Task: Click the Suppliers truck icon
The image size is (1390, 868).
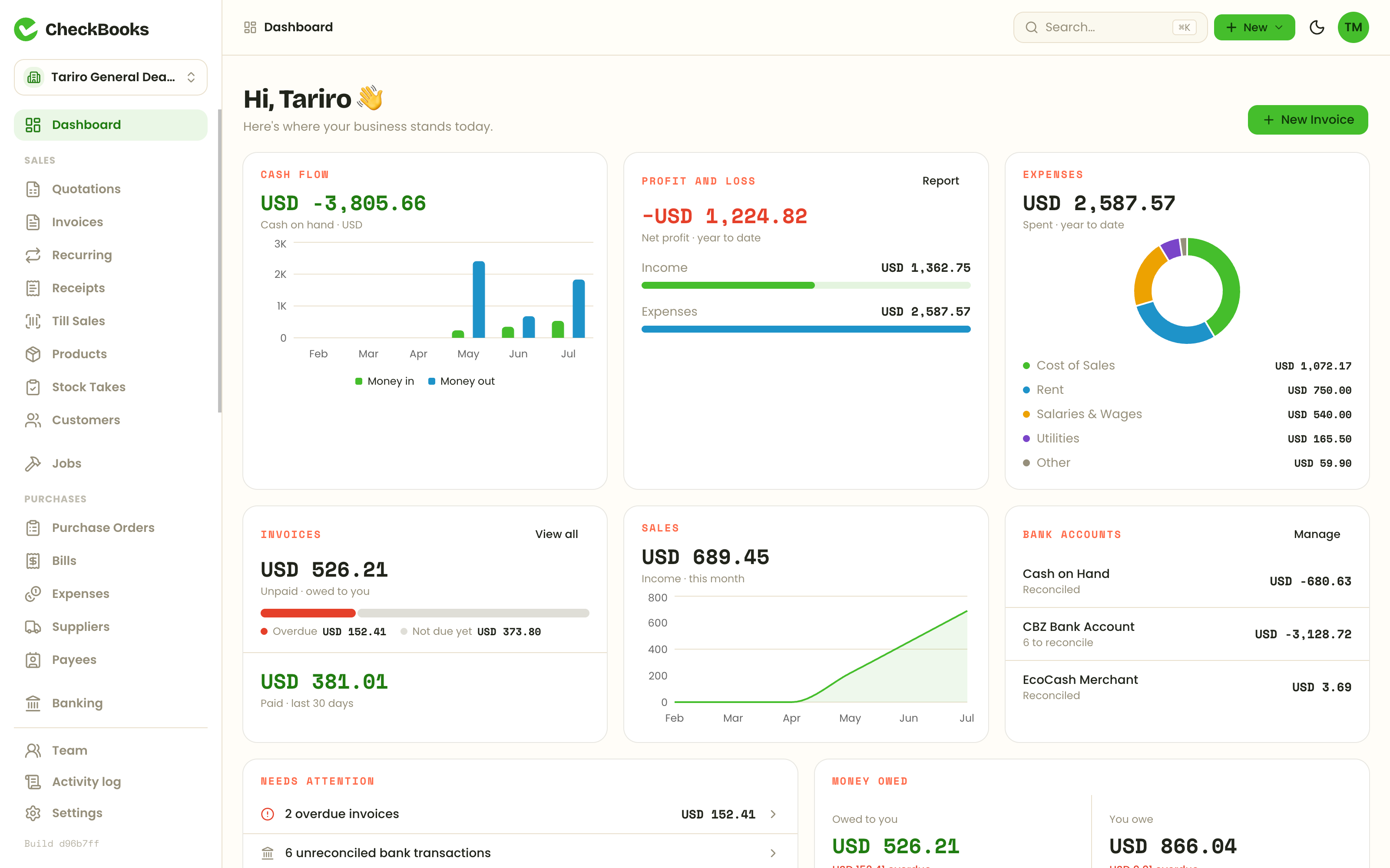Action: [x=33, y=627]
